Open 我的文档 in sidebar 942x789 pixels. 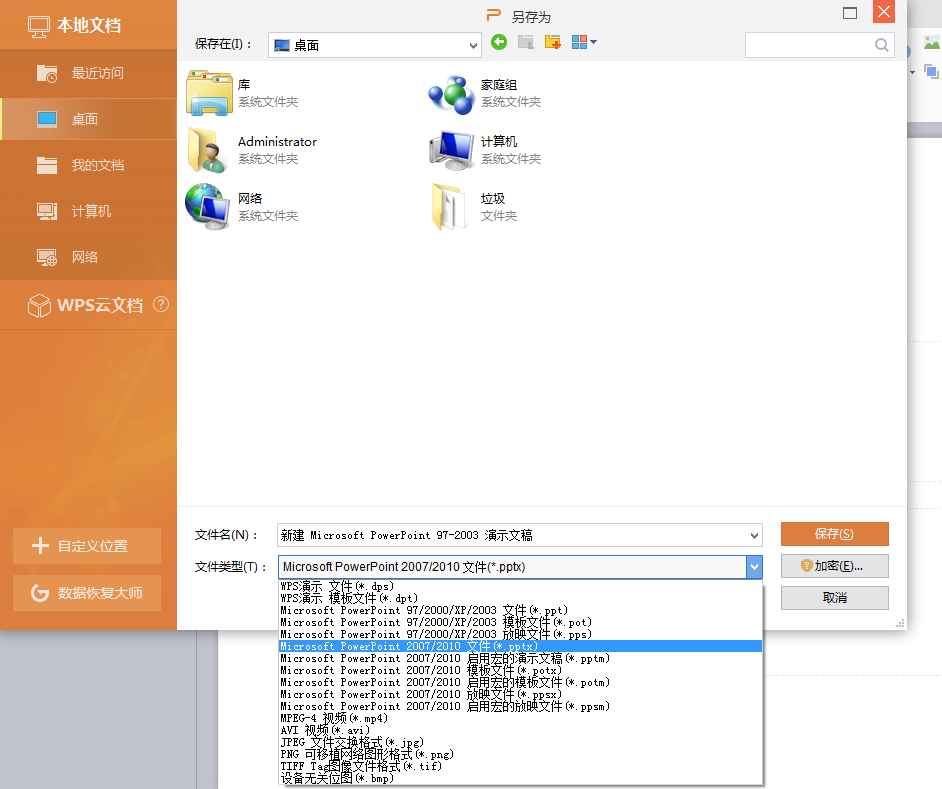(x=88, y=165)
